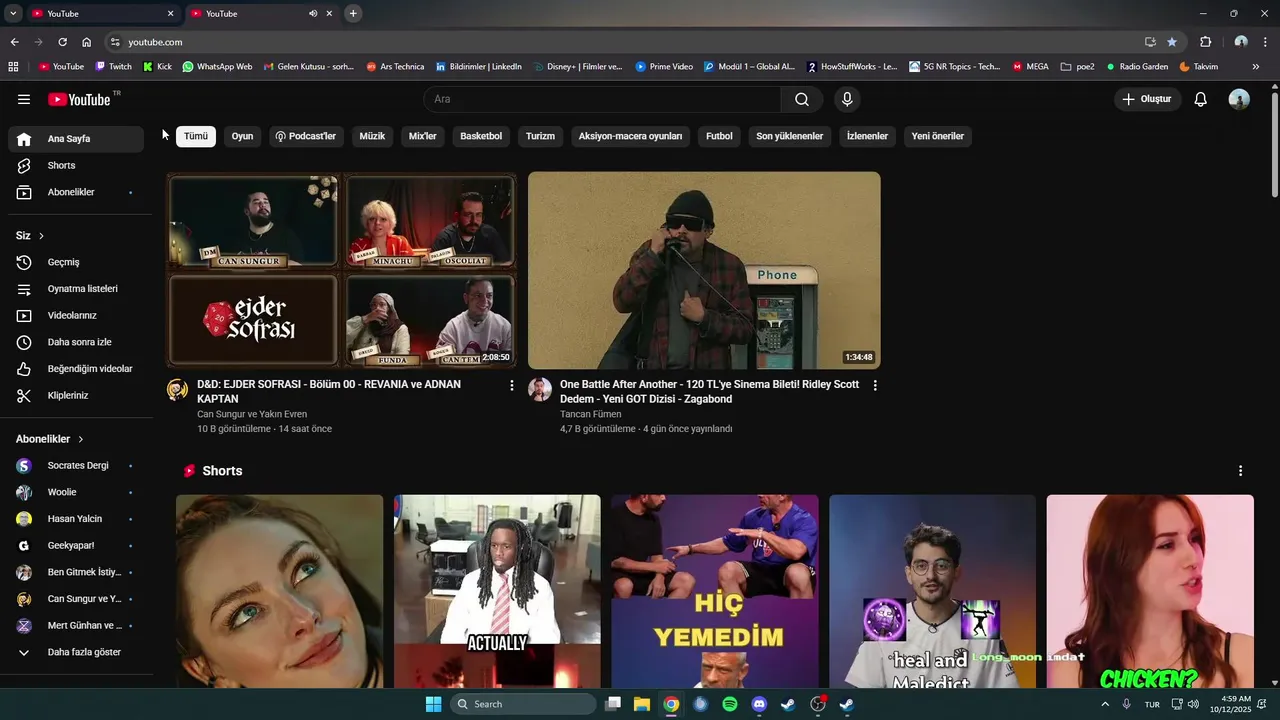Open Daha sonra izle list

point(76,342)
